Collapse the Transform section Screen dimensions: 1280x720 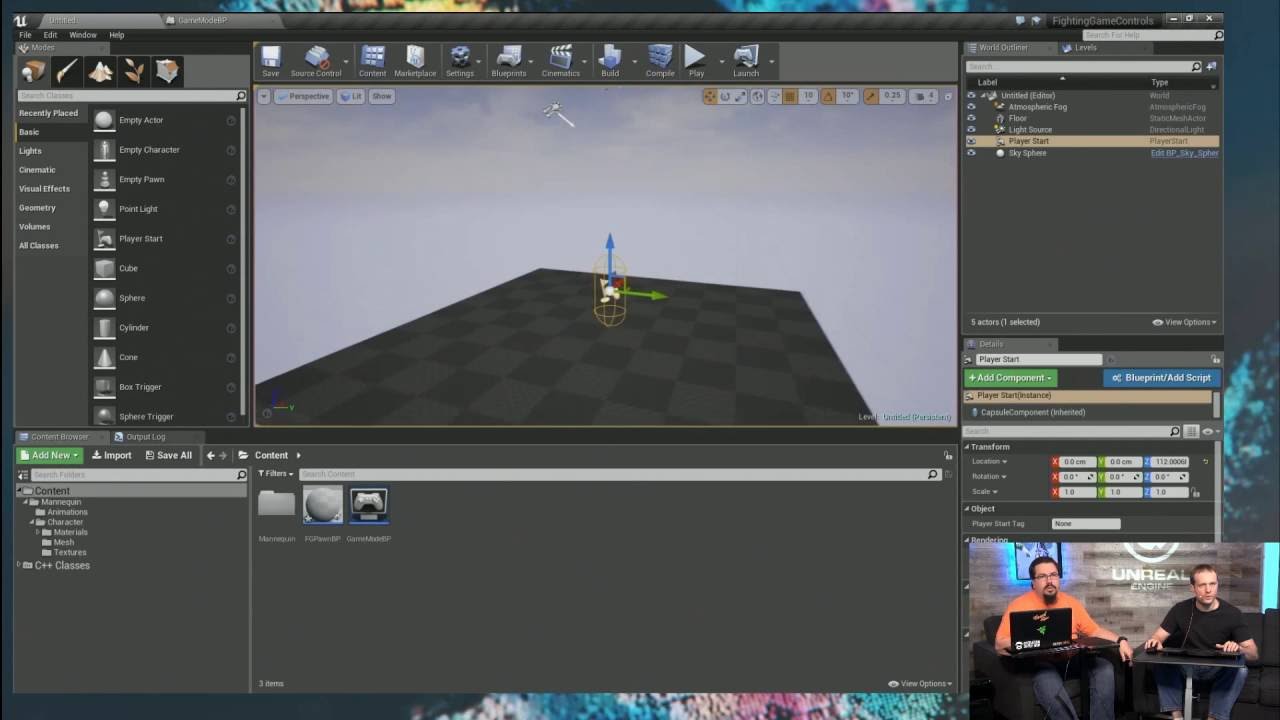pos(967,447)
